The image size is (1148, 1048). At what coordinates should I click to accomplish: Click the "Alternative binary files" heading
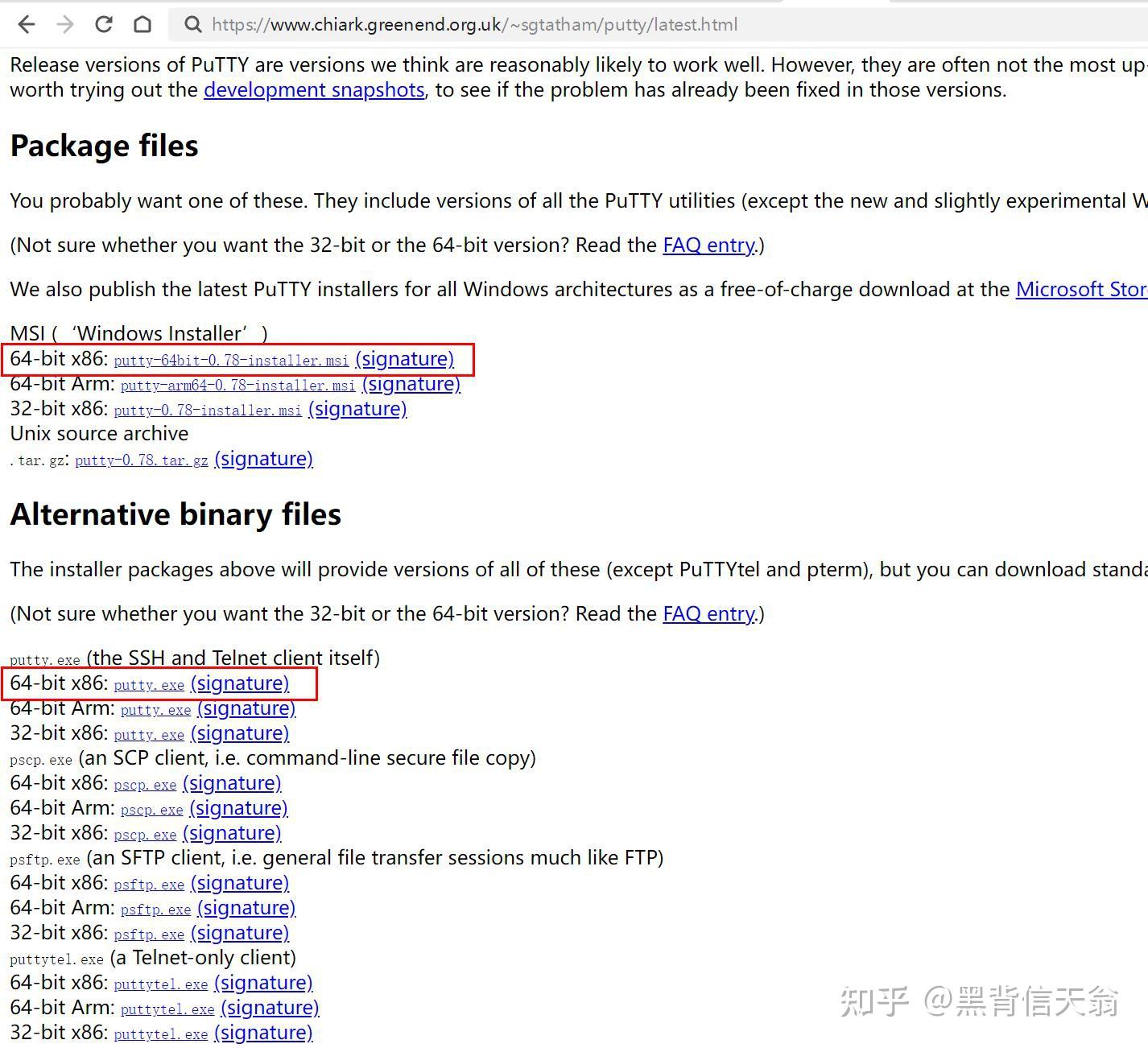click(176, 515)
